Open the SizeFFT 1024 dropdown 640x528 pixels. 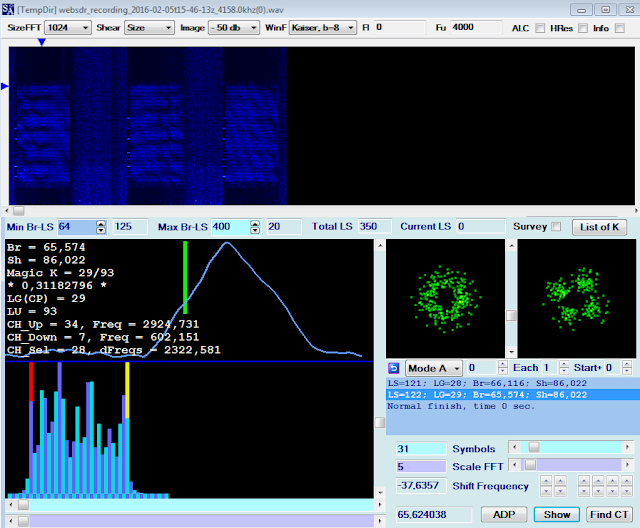click(x=68, y=28)
